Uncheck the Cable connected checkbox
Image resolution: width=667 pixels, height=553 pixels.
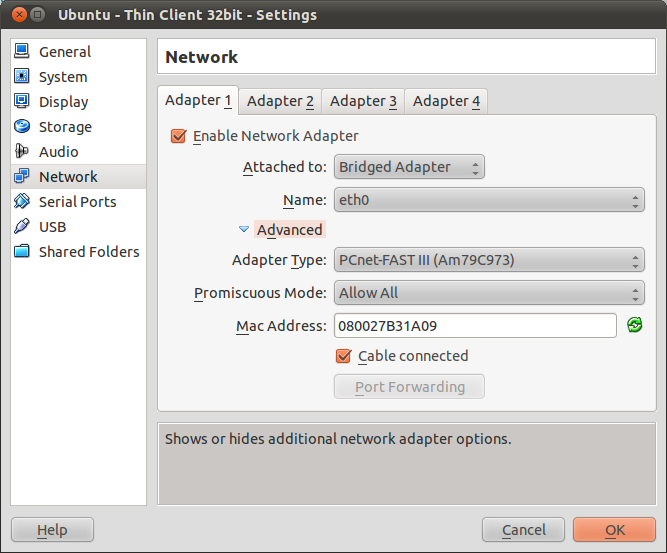point(343,356)
